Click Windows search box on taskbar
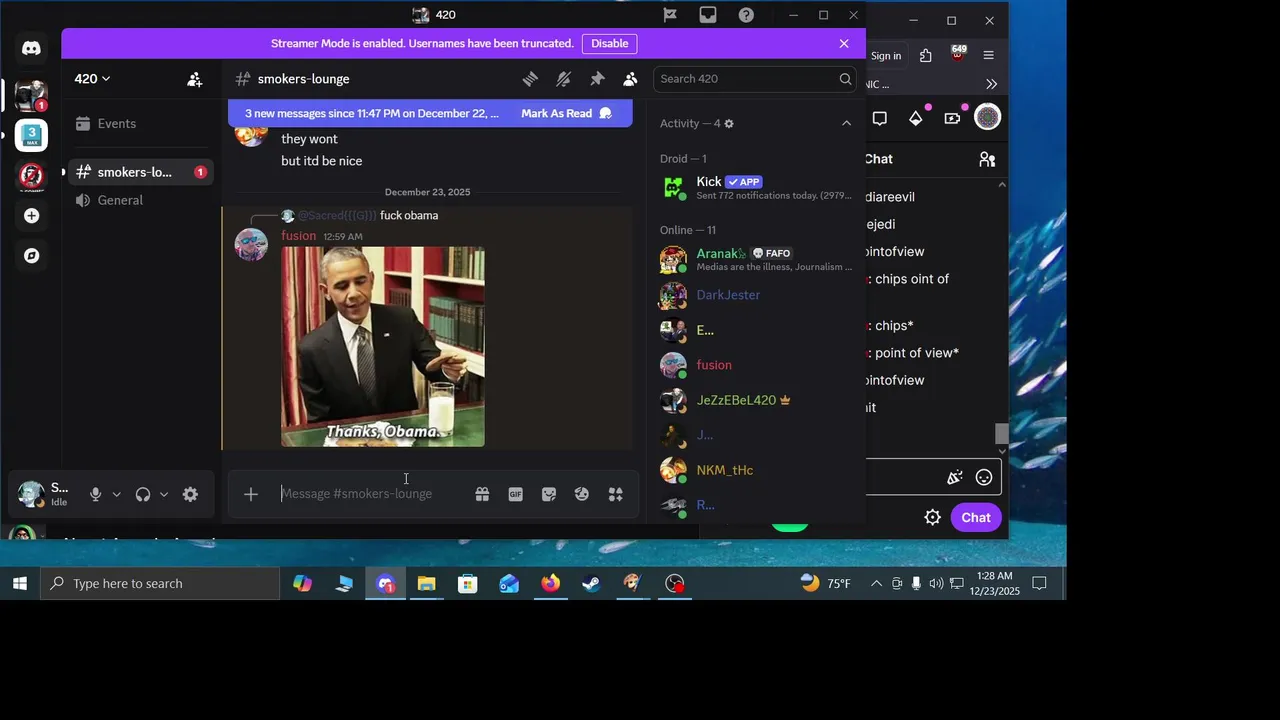1280x720 pixels. point(160,583)
